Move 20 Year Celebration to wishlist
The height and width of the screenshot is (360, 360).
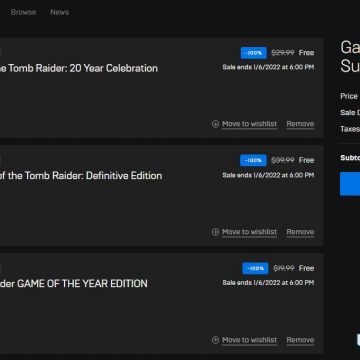coord(249,124)
